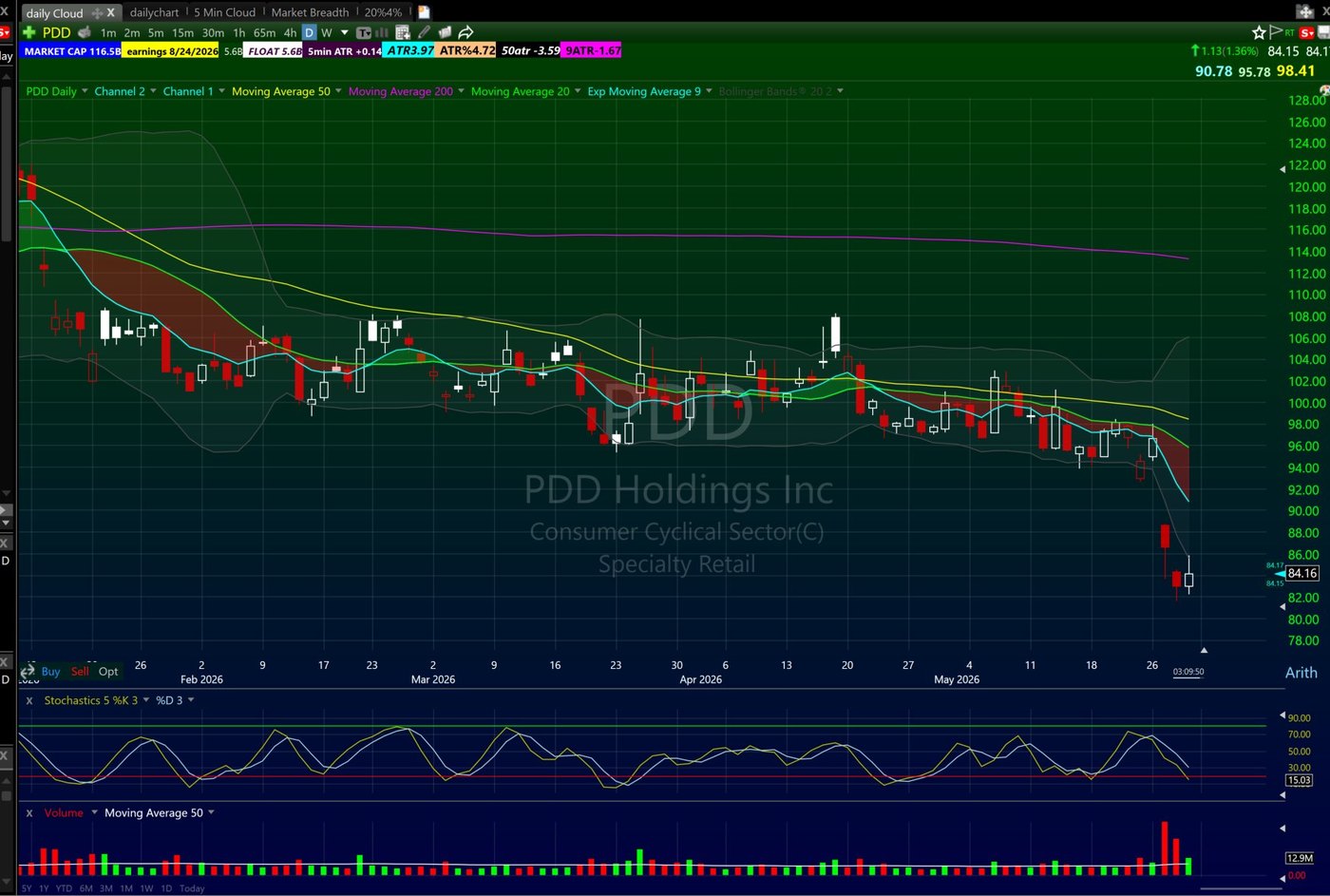This screenshot has width=1330, height=896.
Task: Select the daily Cloud tab
Action: (54, 13)
